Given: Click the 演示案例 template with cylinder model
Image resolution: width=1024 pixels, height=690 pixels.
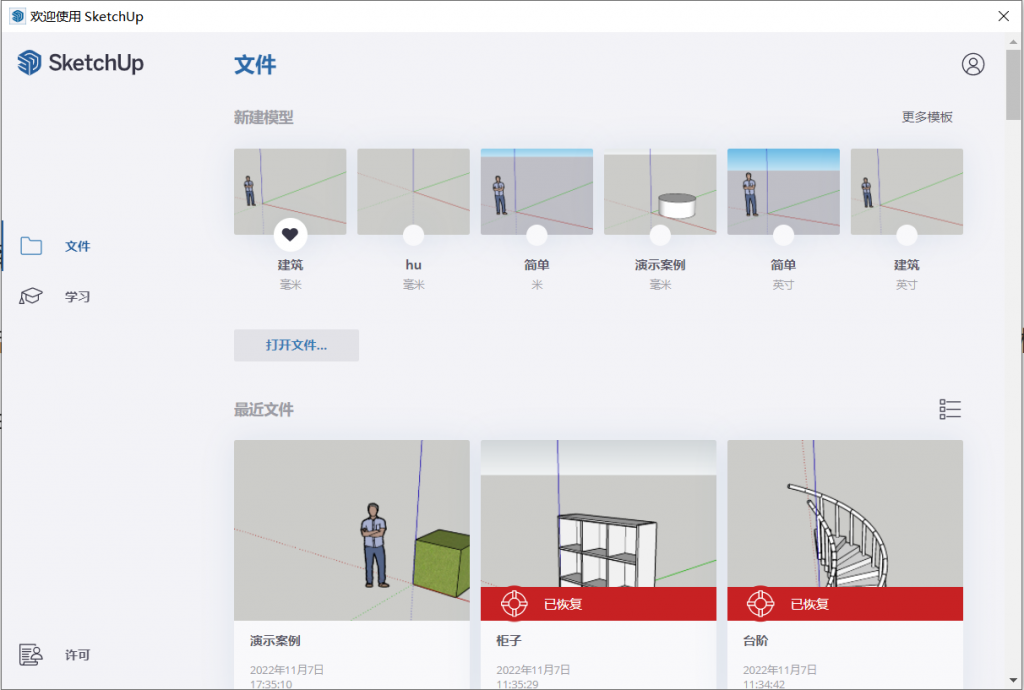Looking at the screenshot, I should click(x=660, y=191).
